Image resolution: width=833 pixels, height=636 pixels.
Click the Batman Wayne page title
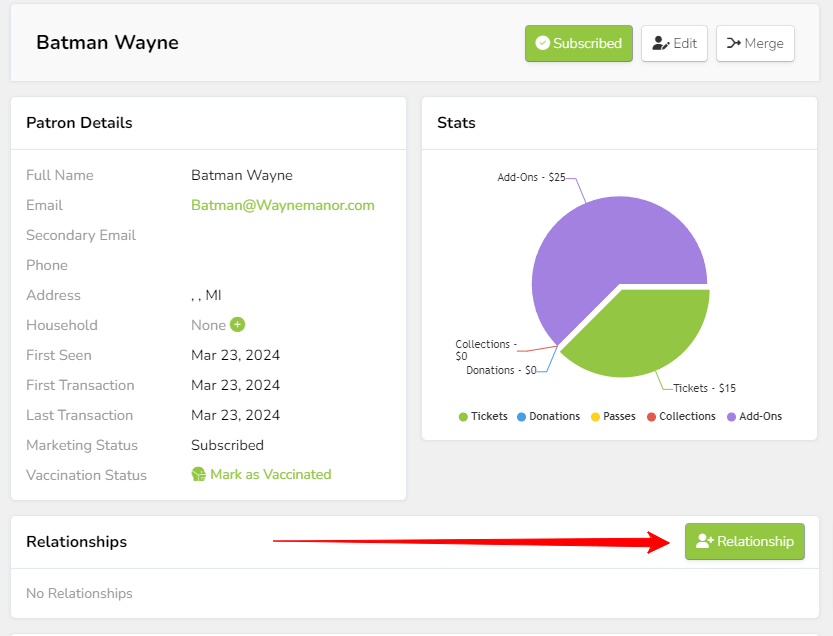[x=107, y=43]
